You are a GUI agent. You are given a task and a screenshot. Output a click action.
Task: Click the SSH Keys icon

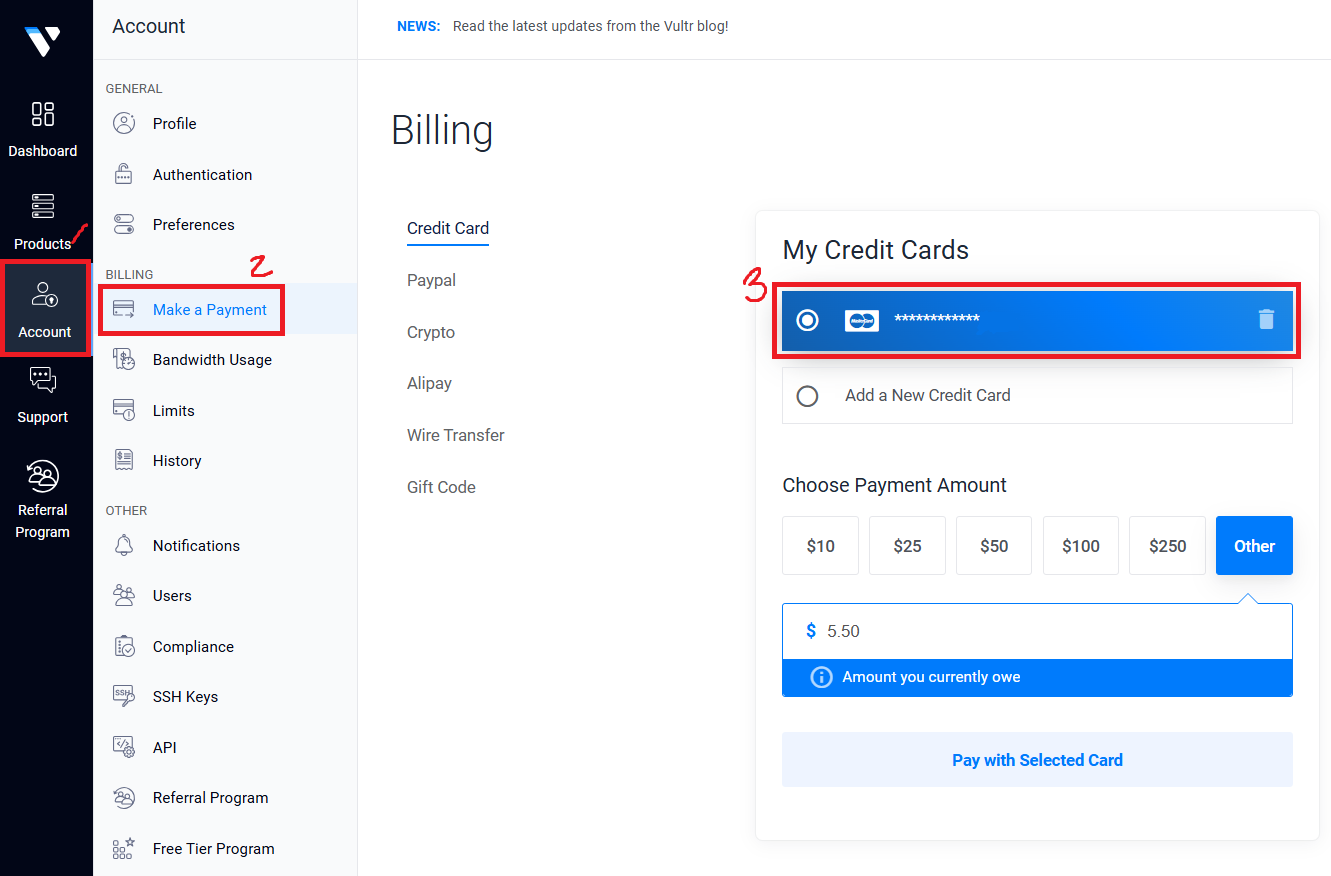coord(124,697)
